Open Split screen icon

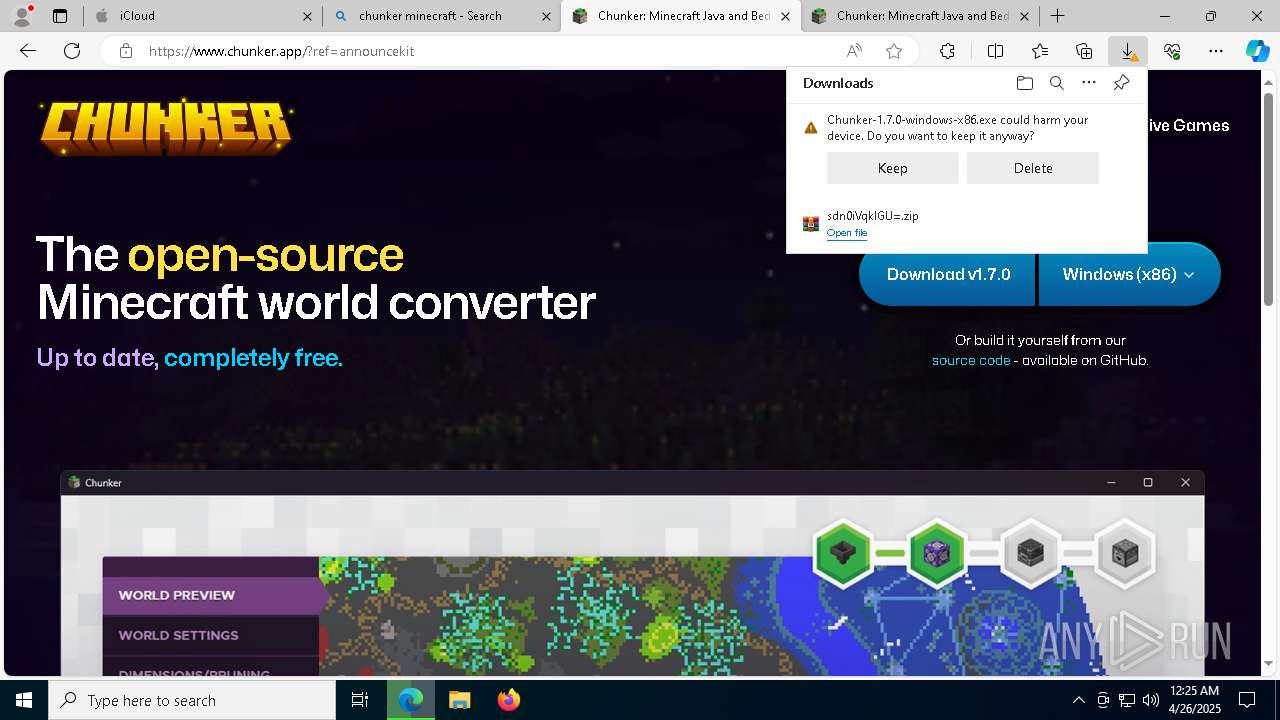coord(995,51)
